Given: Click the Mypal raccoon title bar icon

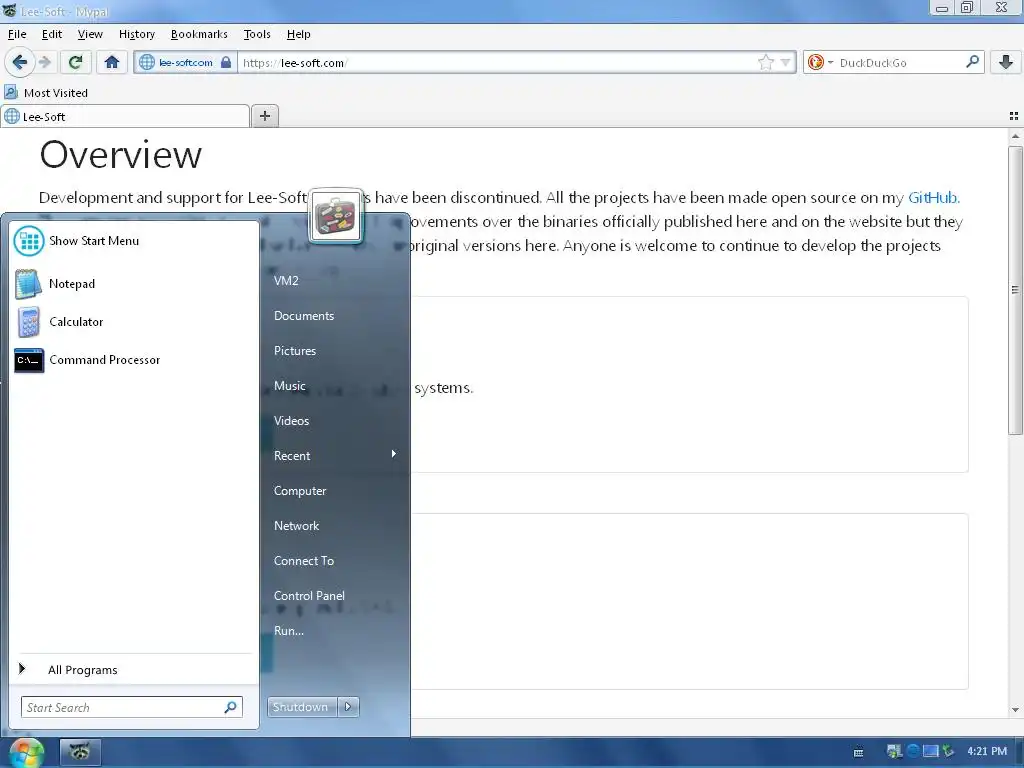Looking at the screenshot, I should coord(9,10).
